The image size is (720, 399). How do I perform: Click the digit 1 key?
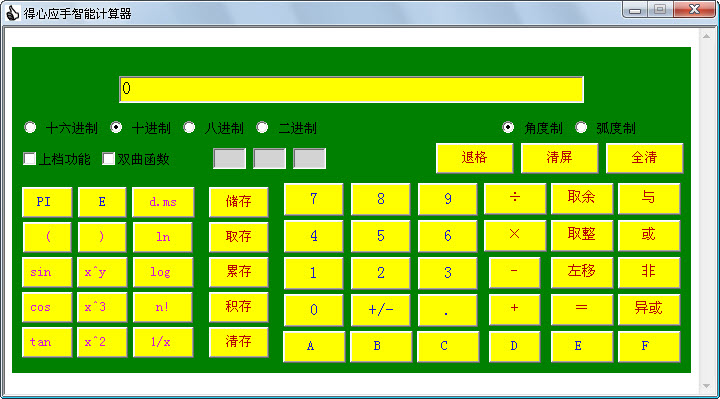click(x=314, y=273)
